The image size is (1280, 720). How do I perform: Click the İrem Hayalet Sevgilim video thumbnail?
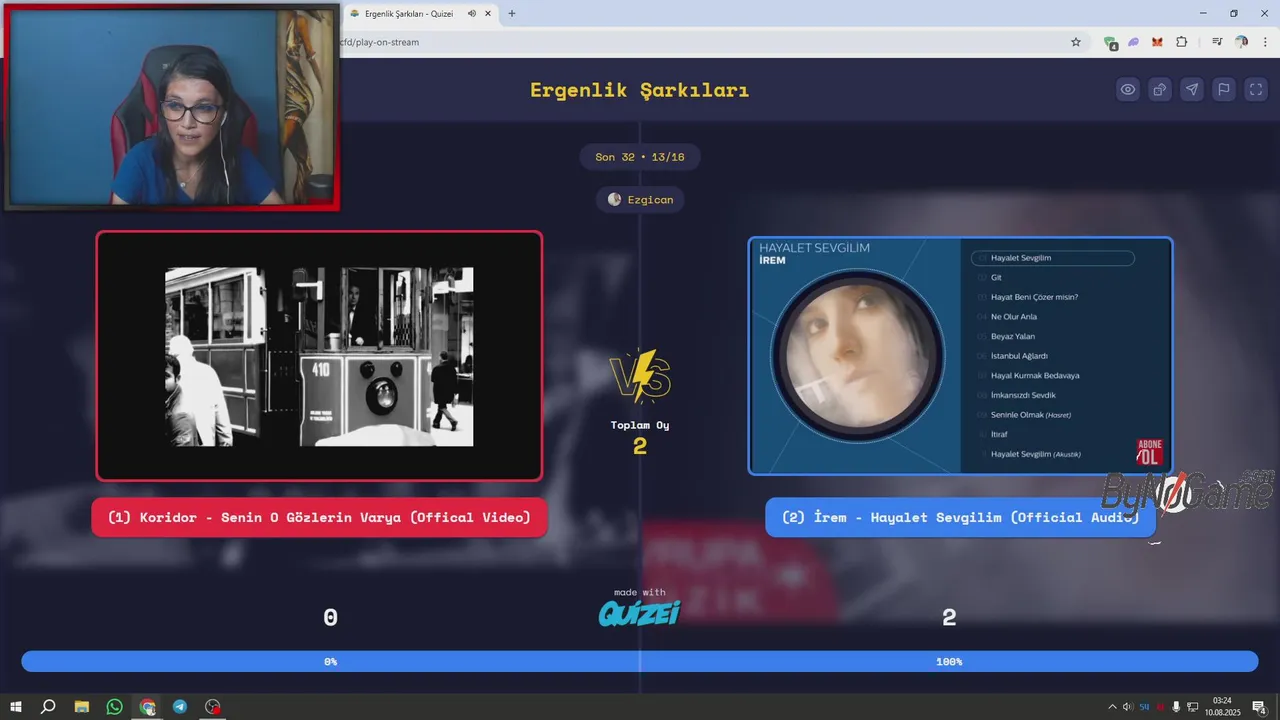960,356
